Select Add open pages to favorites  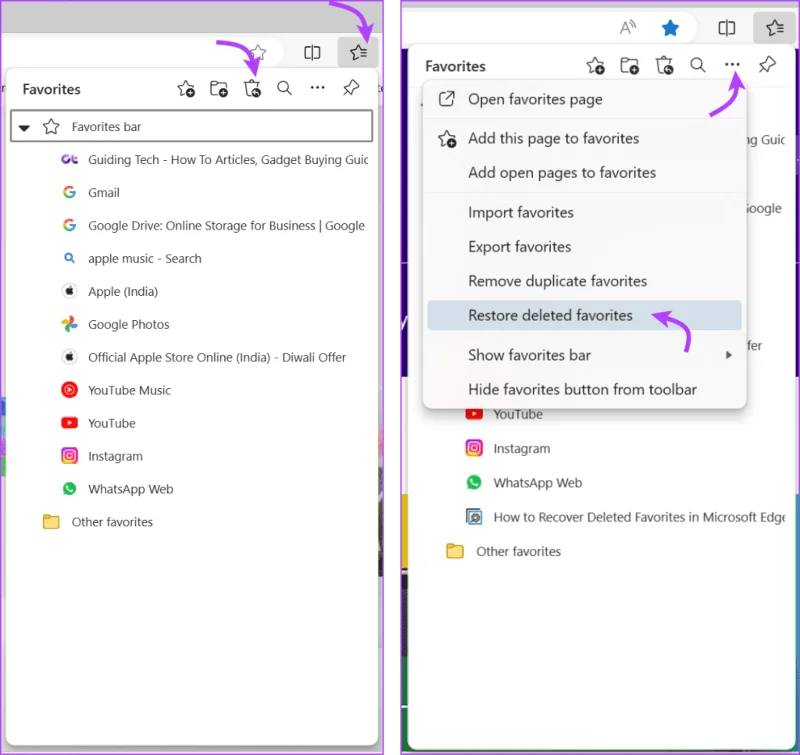585,172
